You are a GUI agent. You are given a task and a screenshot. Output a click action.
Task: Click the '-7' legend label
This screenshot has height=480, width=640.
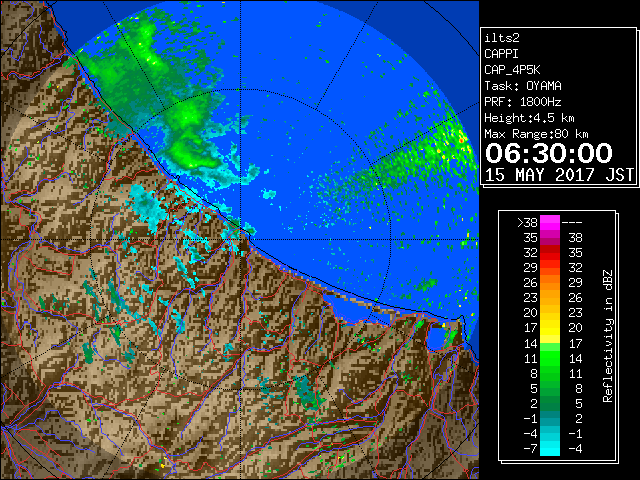point(530,449)
